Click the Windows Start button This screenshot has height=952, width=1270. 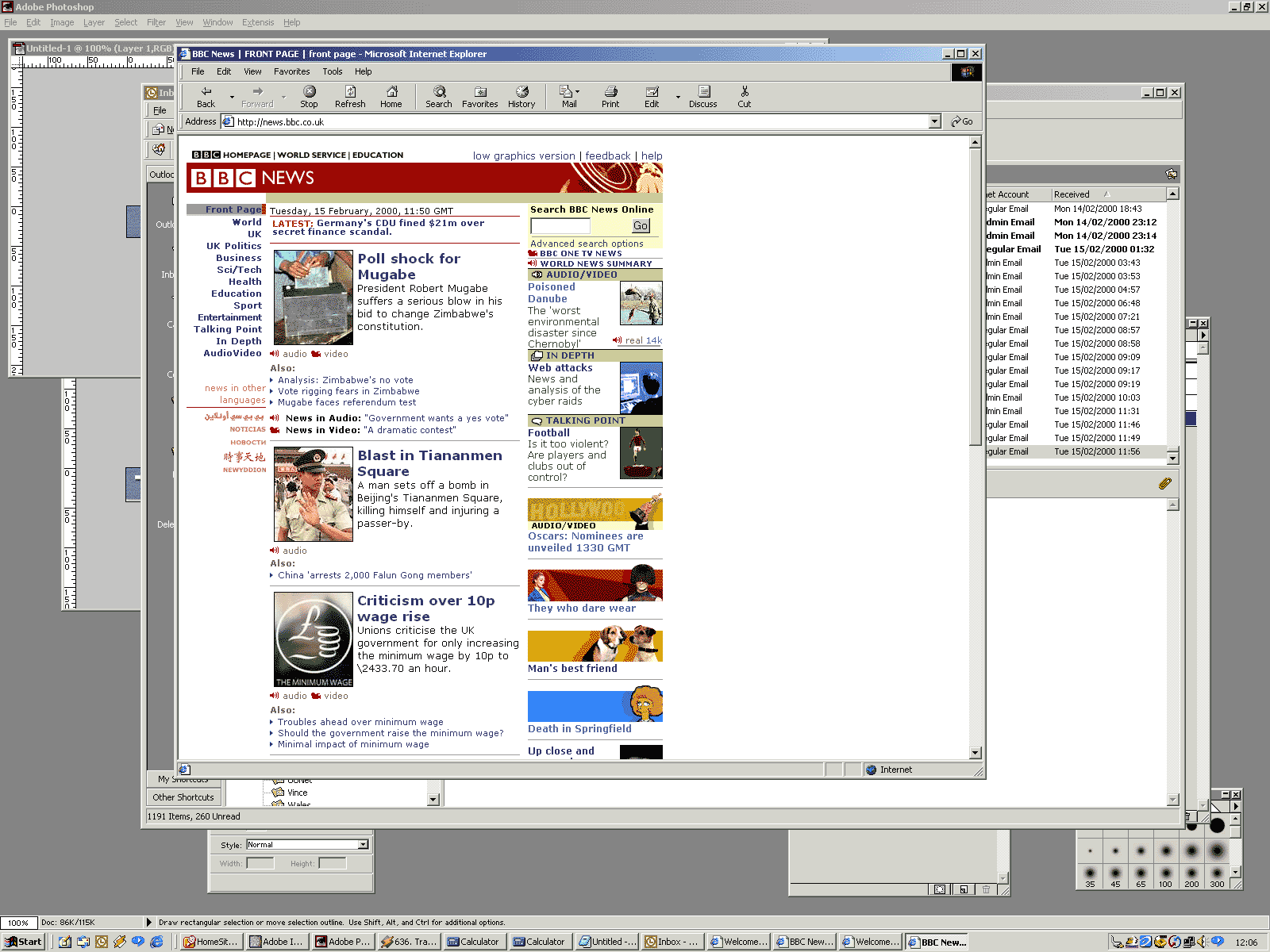coord(23,942)
